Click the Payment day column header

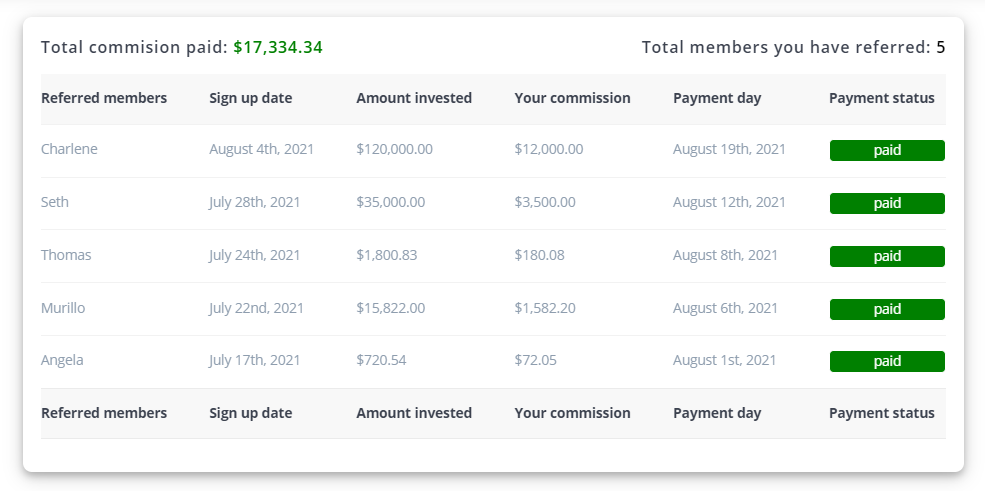point(717,99)
